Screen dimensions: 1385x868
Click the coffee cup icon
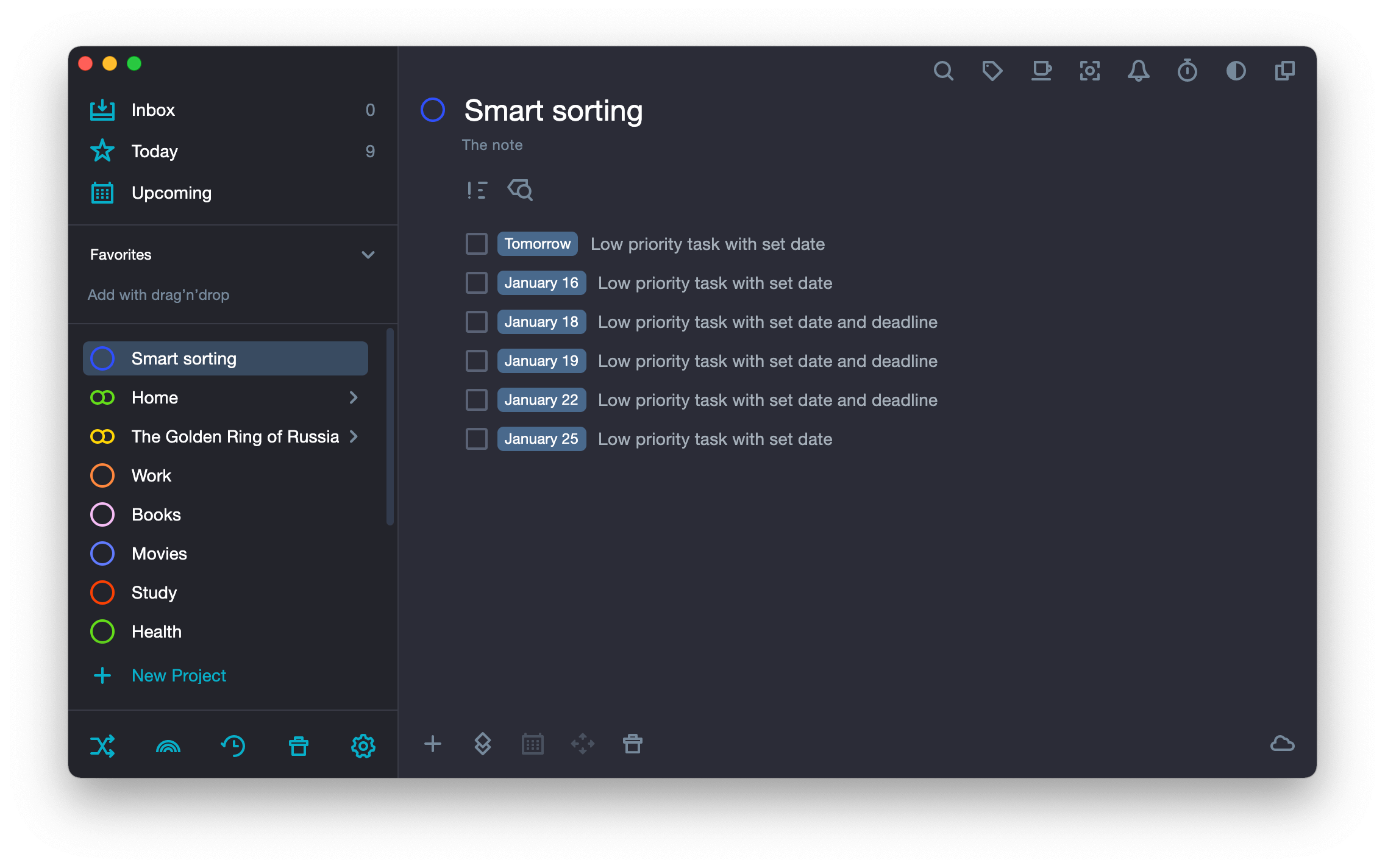point(1041,71)
